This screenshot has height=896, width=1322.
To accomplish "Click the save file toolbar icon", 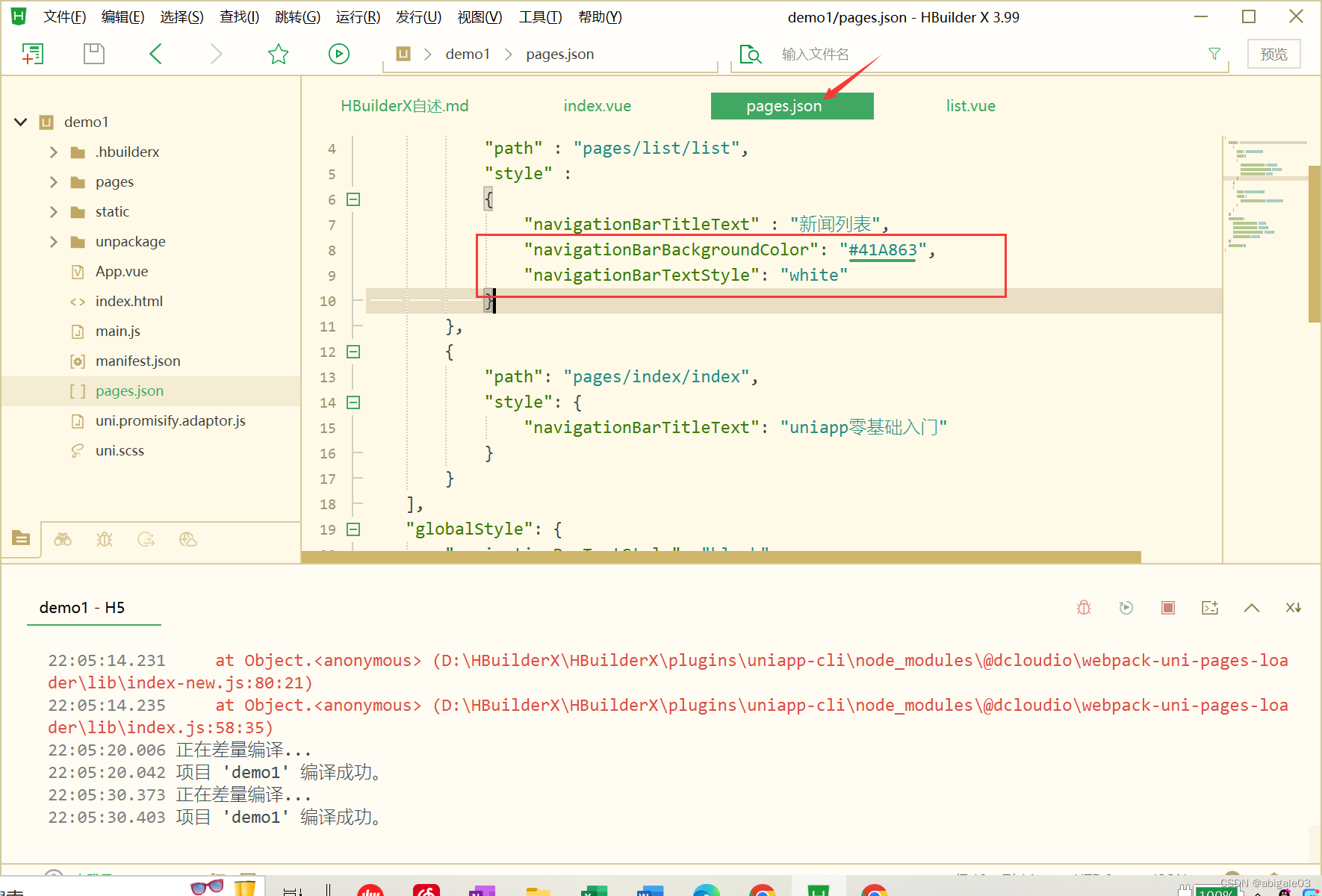I will tap(94, 54).
